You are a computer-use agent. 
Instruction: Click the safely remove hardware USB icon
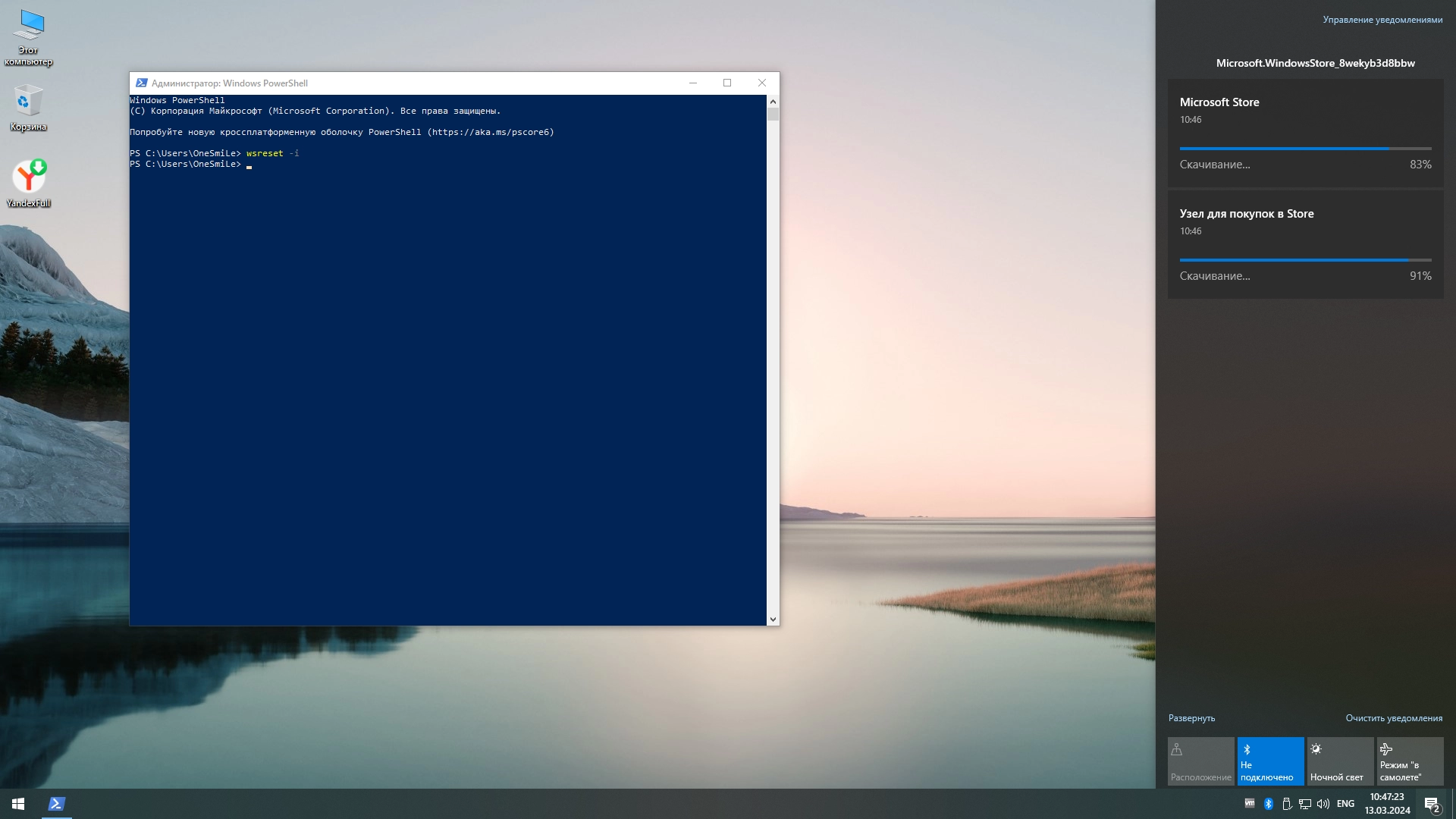coord(1287,804)
